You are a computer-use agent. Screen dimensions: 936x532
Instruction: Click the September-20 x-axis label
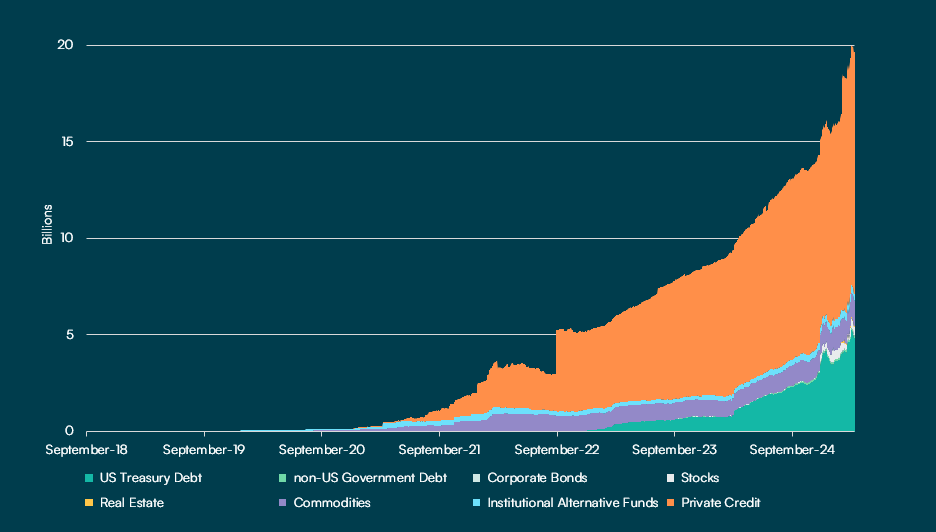(x=322, y=449)
